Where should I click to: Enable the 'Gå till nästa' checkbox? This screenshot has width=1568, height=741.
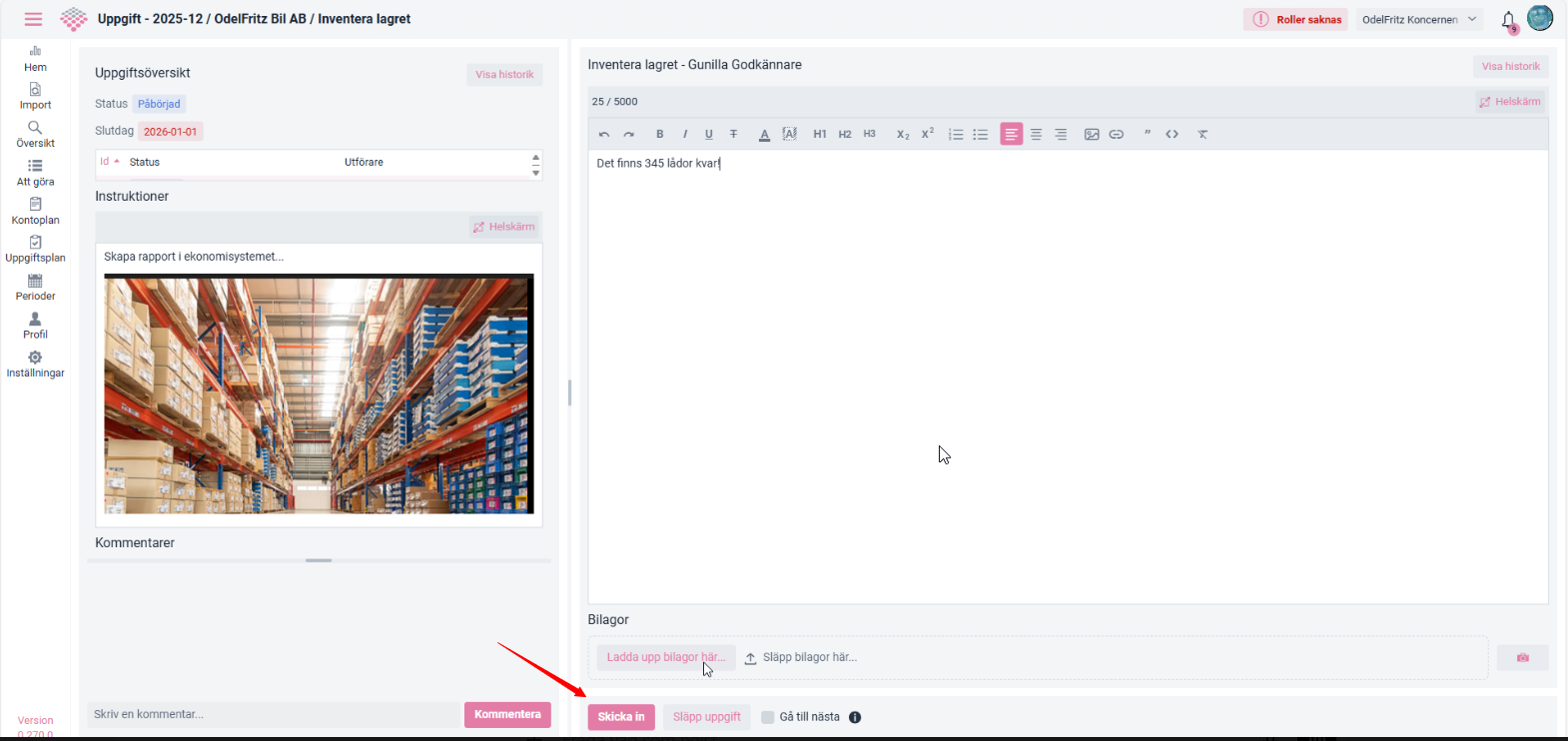(768, 717)
